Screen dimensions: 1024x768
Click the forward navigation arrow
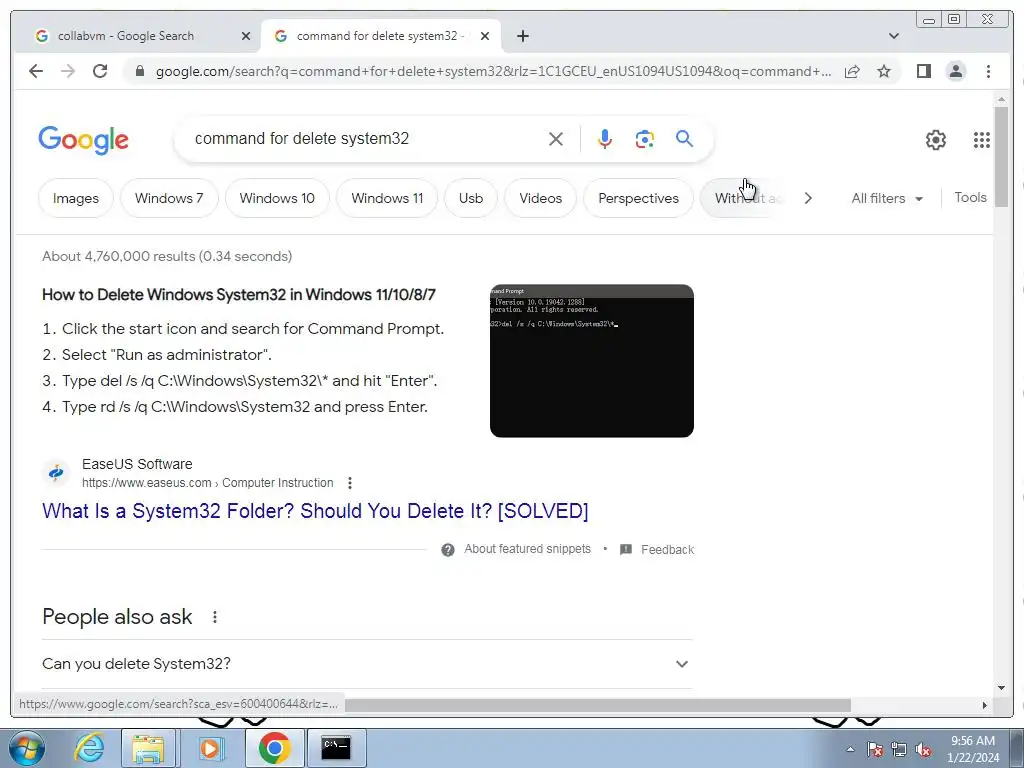[68, 71]
